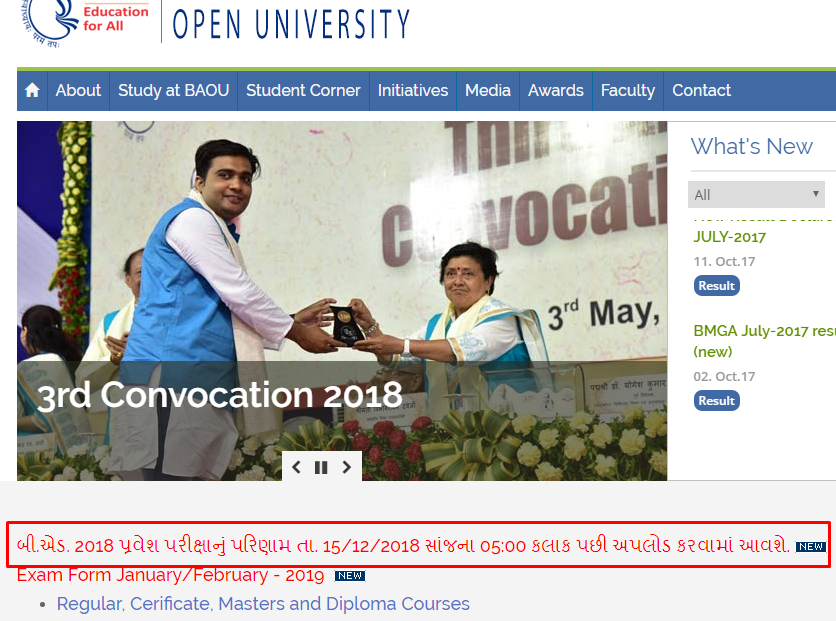Image resolution: width=836 pixels, height=621 pixels.
Task: Open the Faculty menu item
Action: tap(628, 91)
